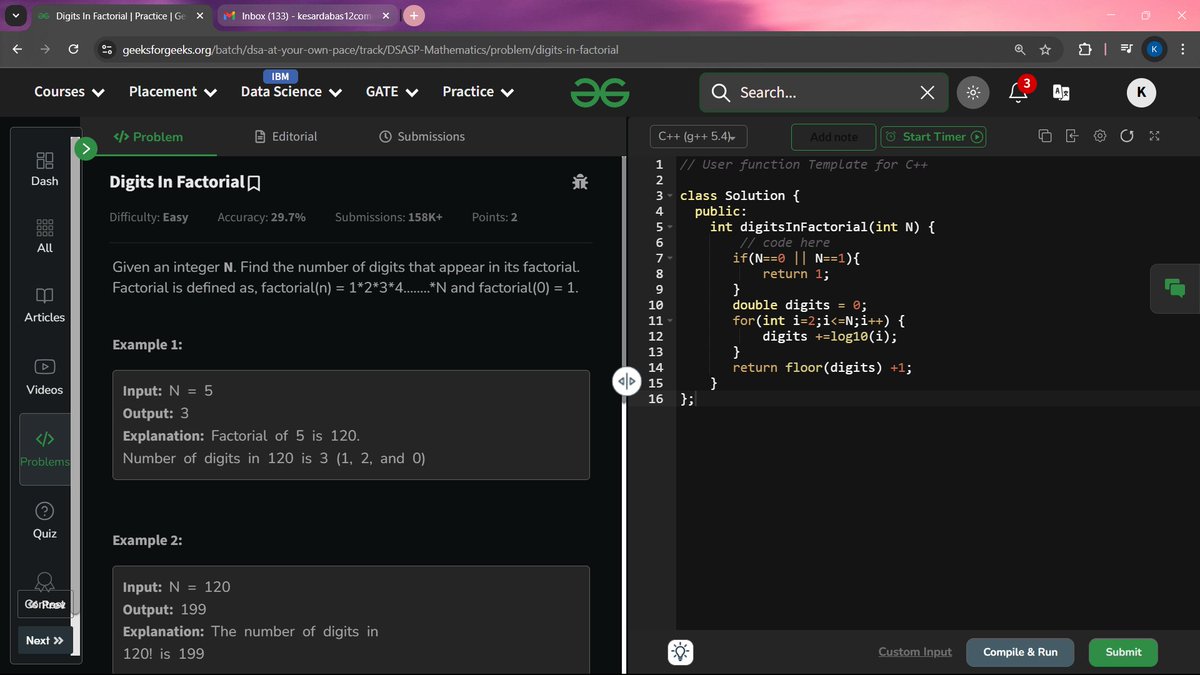Screen dimensions: 1200x675
Task: Open Chrome extensions puzzle icon
Action: click(1085, 50)
